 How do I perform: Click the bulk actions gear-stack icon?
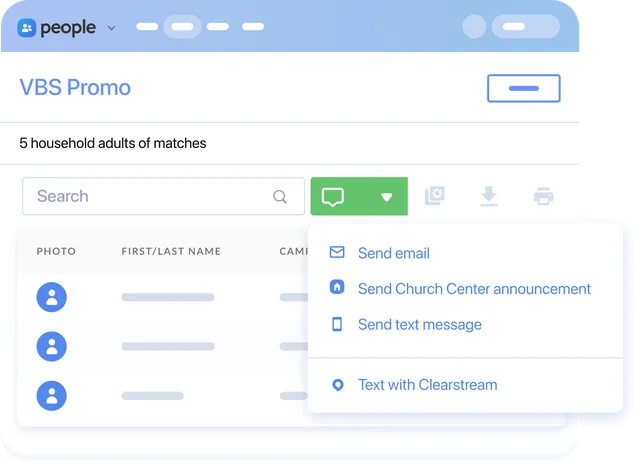tap(435, 196)
